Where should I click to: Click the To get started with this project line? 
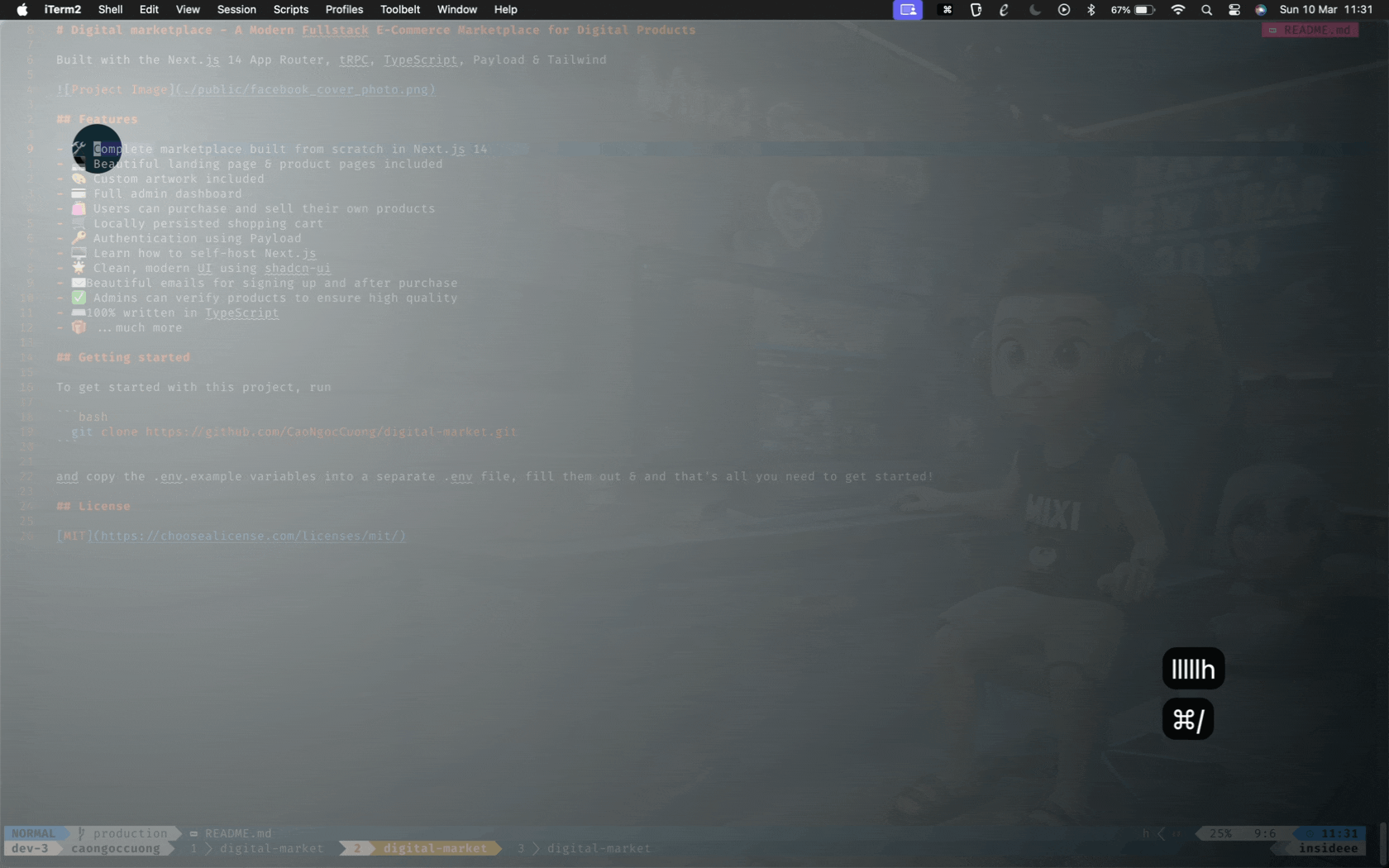[193, 387]
